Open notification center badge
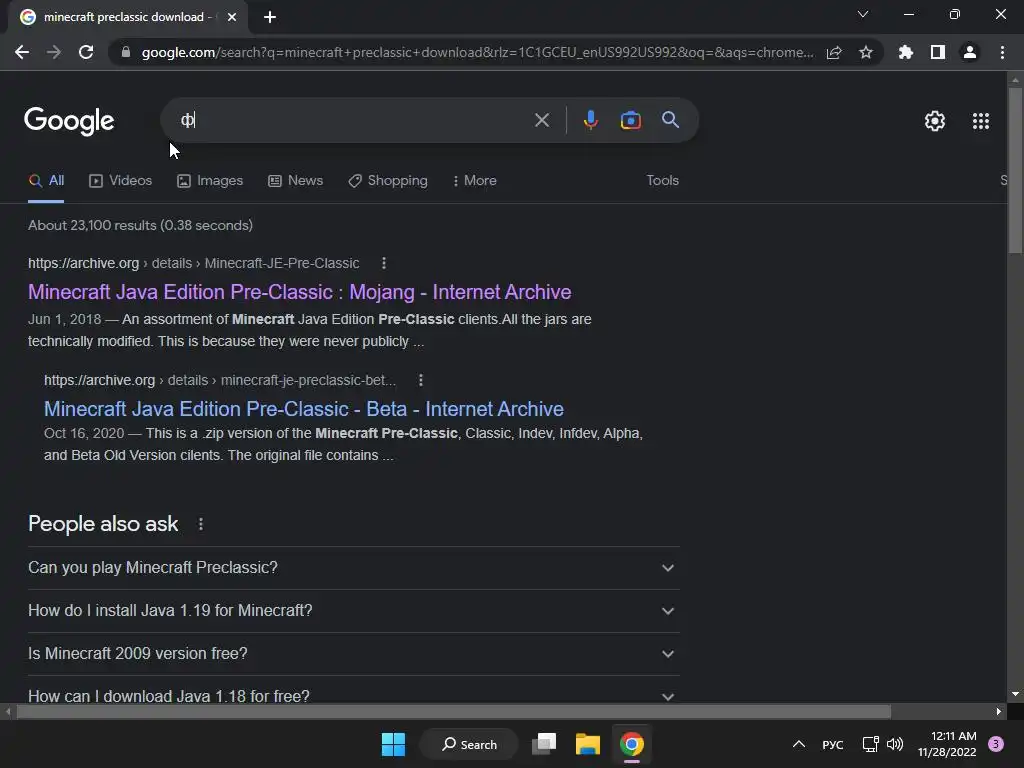The width and height of the screenshot is (1024, 768). 995,744
